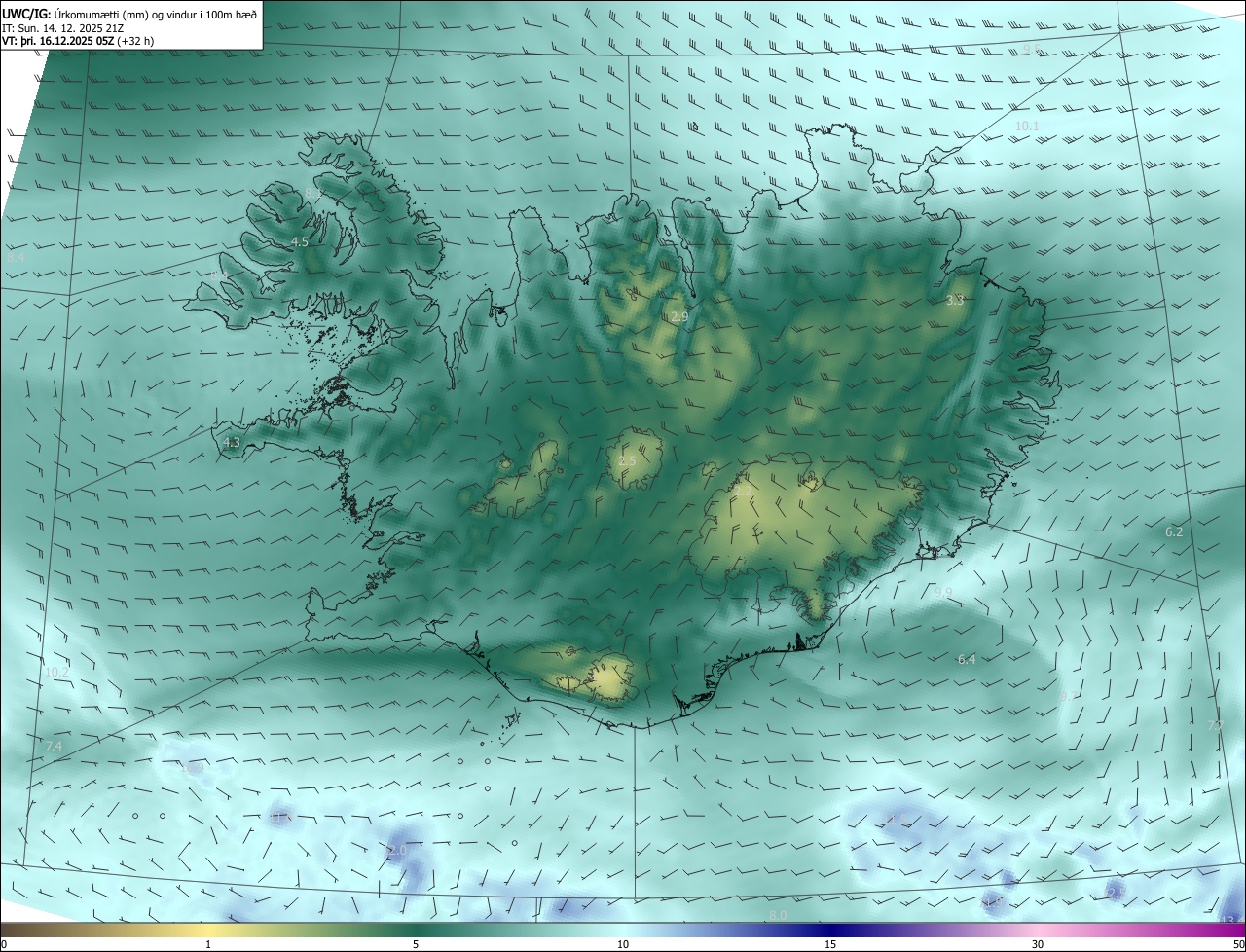Click the 8.0 value label above the color bar
The height and width of the screenshot is (952, 1246).
(778, 916)
